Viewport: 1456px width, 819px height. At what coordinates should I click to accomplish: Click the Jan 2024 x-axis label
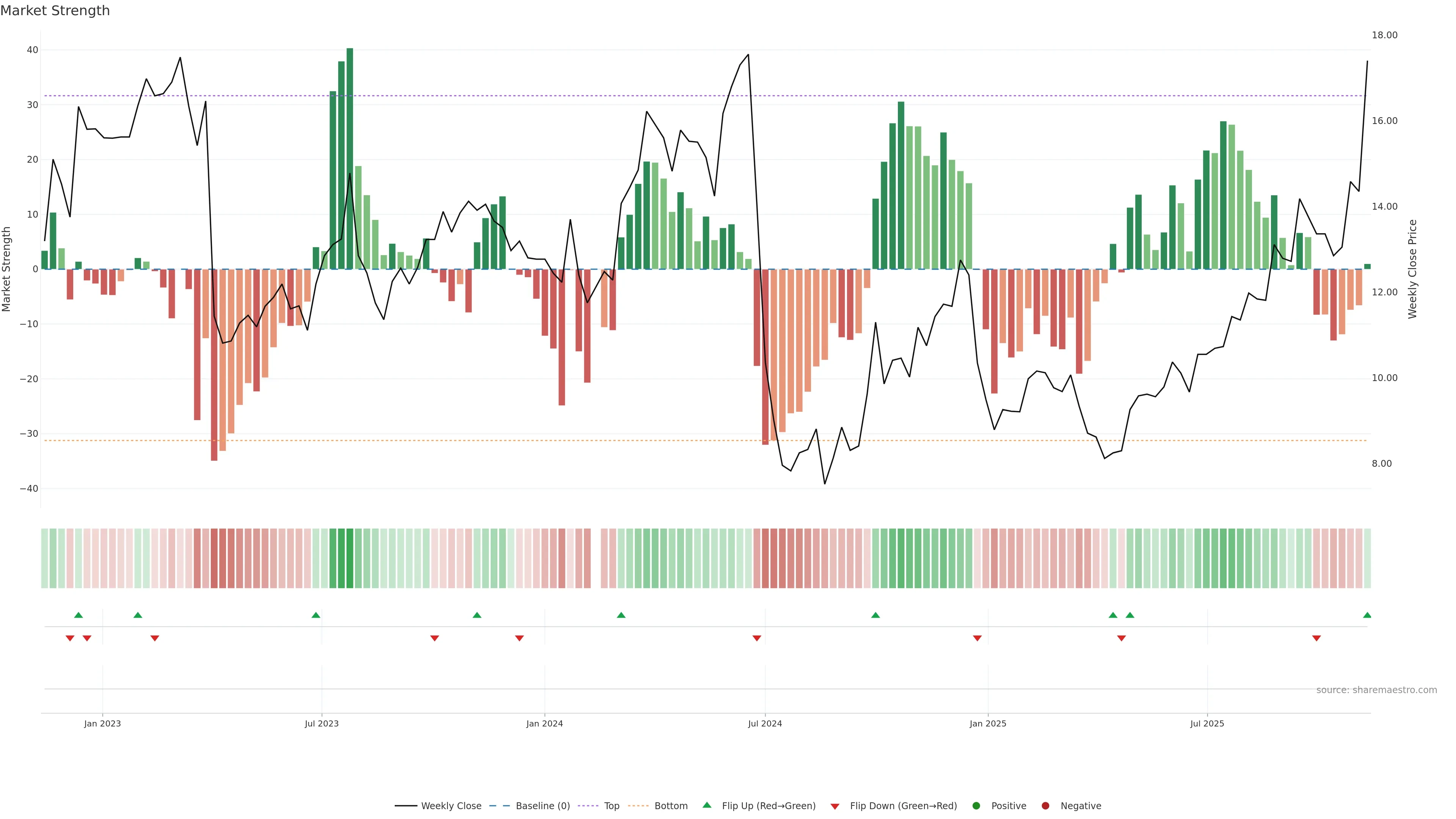coord(544,723)
